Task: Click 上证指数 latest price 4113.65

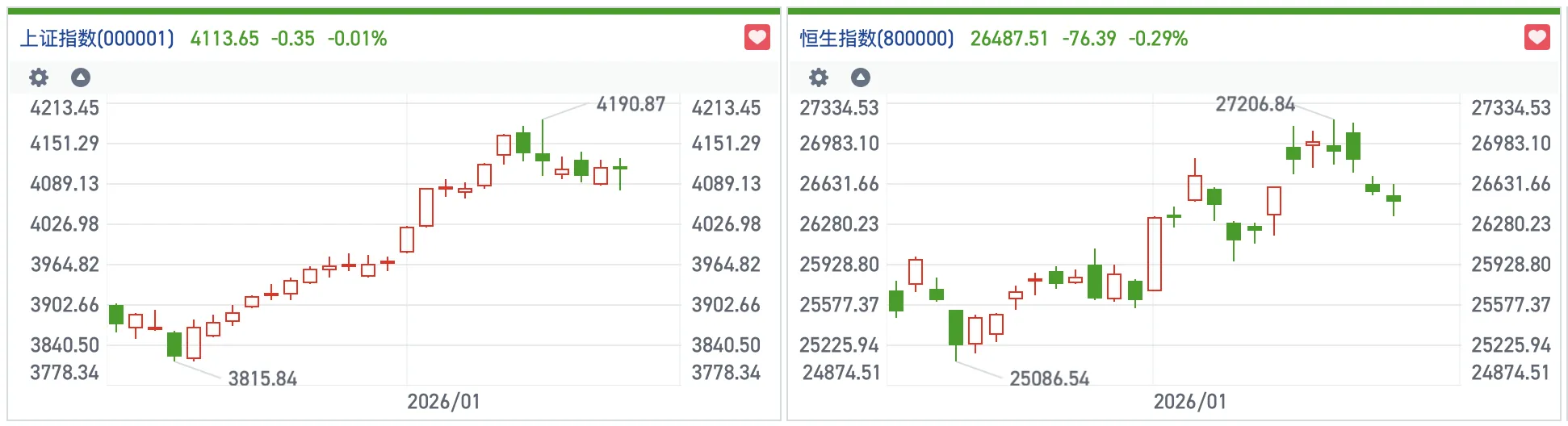Action: 224,39
